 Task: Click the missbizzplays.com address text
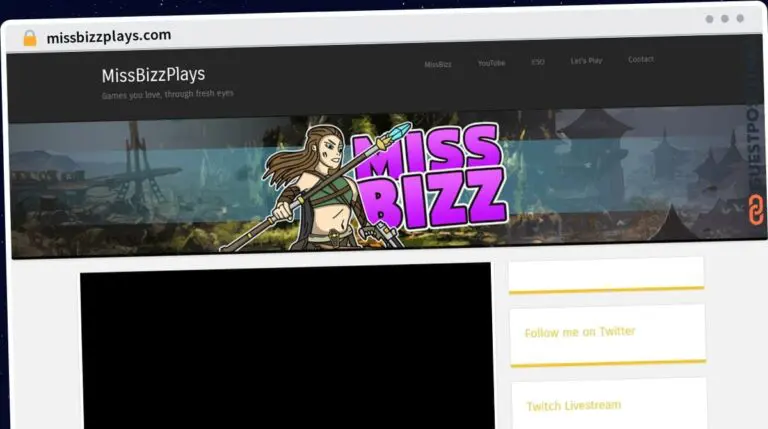pyautogui.click(x=109, y=36)
